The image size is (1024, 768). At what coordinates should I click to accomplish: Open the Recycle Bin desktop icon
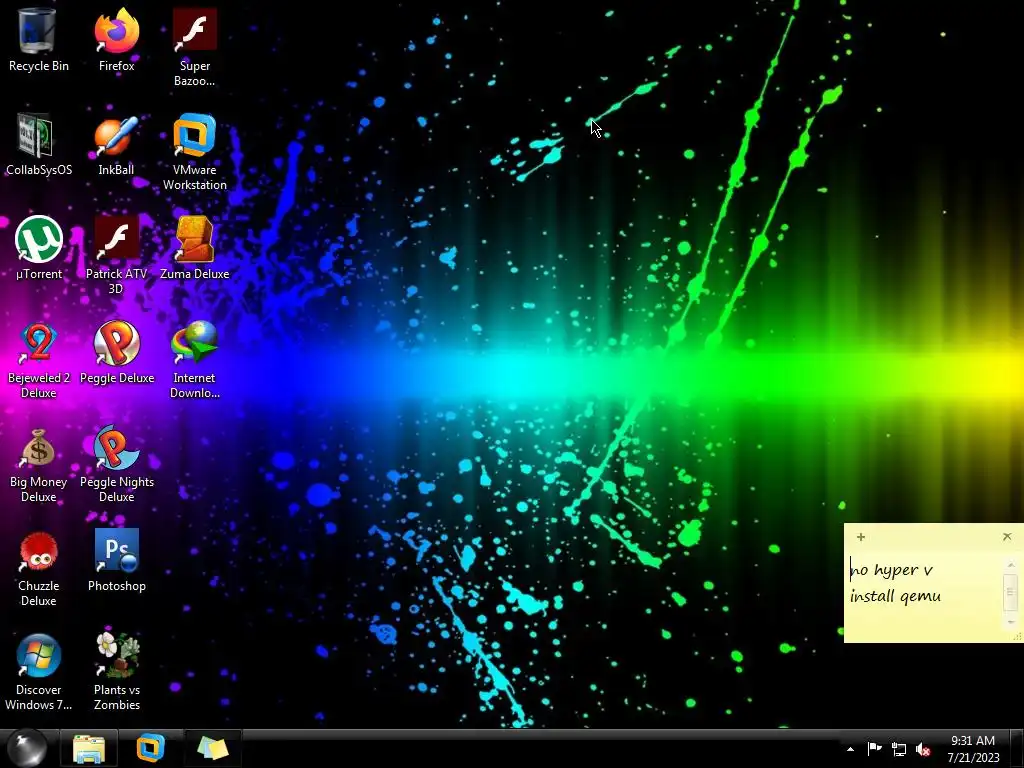click(x=38, y=40)
